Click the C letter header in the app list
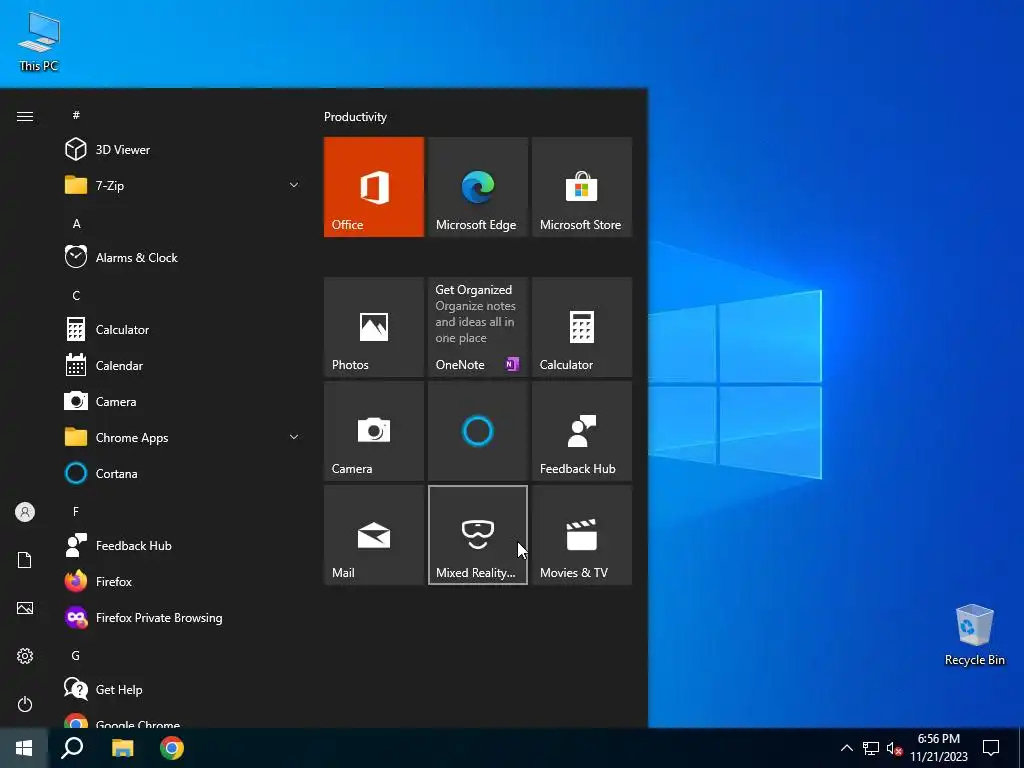 [x=76, y=296]
